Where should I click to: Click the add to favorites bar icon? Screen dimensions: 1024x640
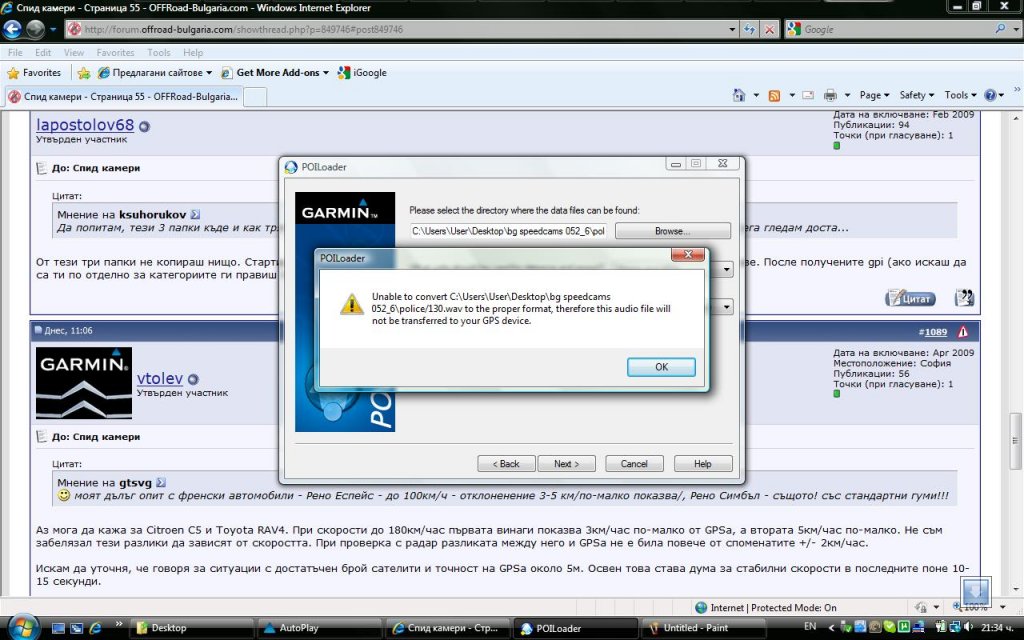(x=84, y=73)
